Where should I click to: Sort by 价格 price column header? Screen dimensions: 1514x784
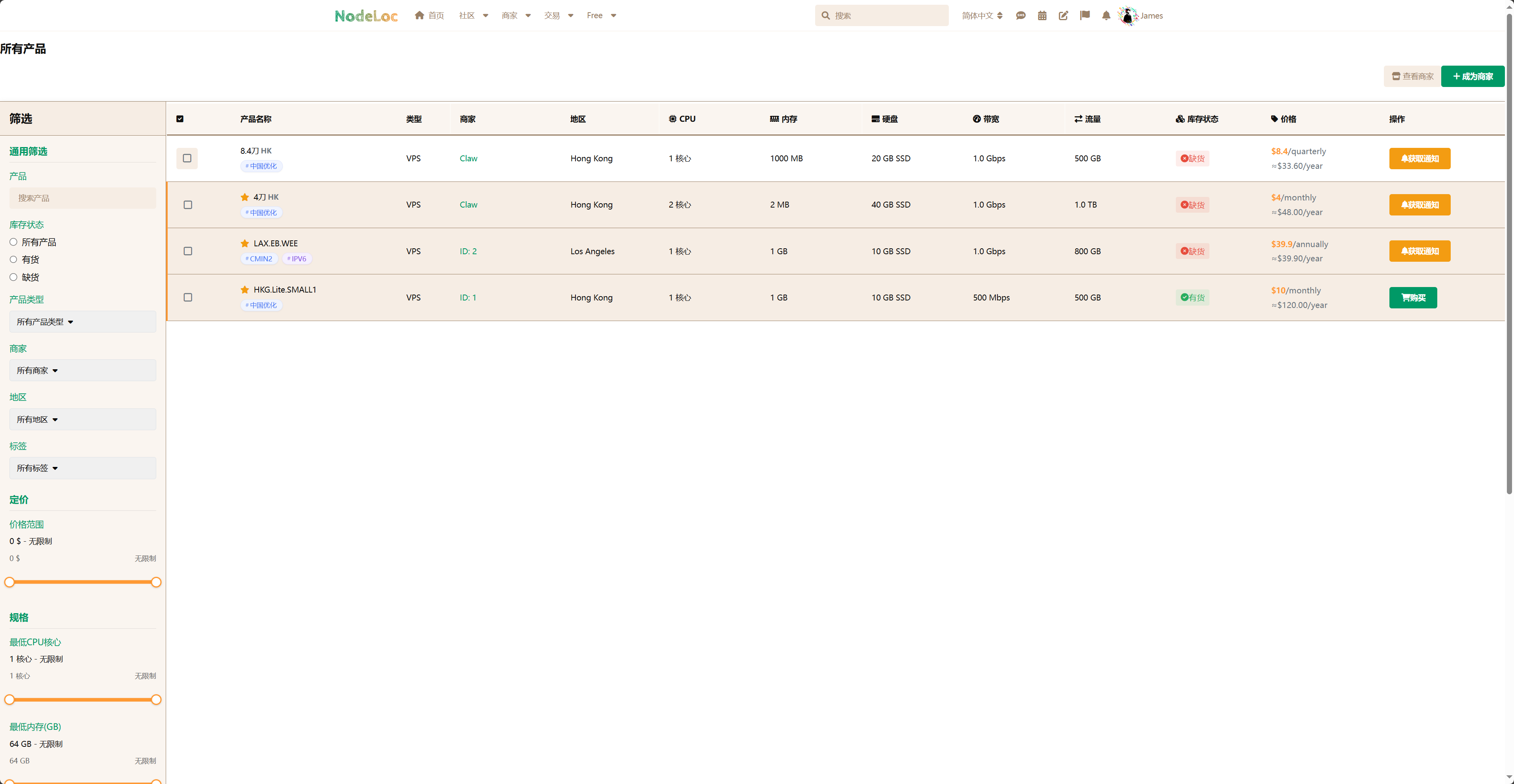tap(1283, 119)
